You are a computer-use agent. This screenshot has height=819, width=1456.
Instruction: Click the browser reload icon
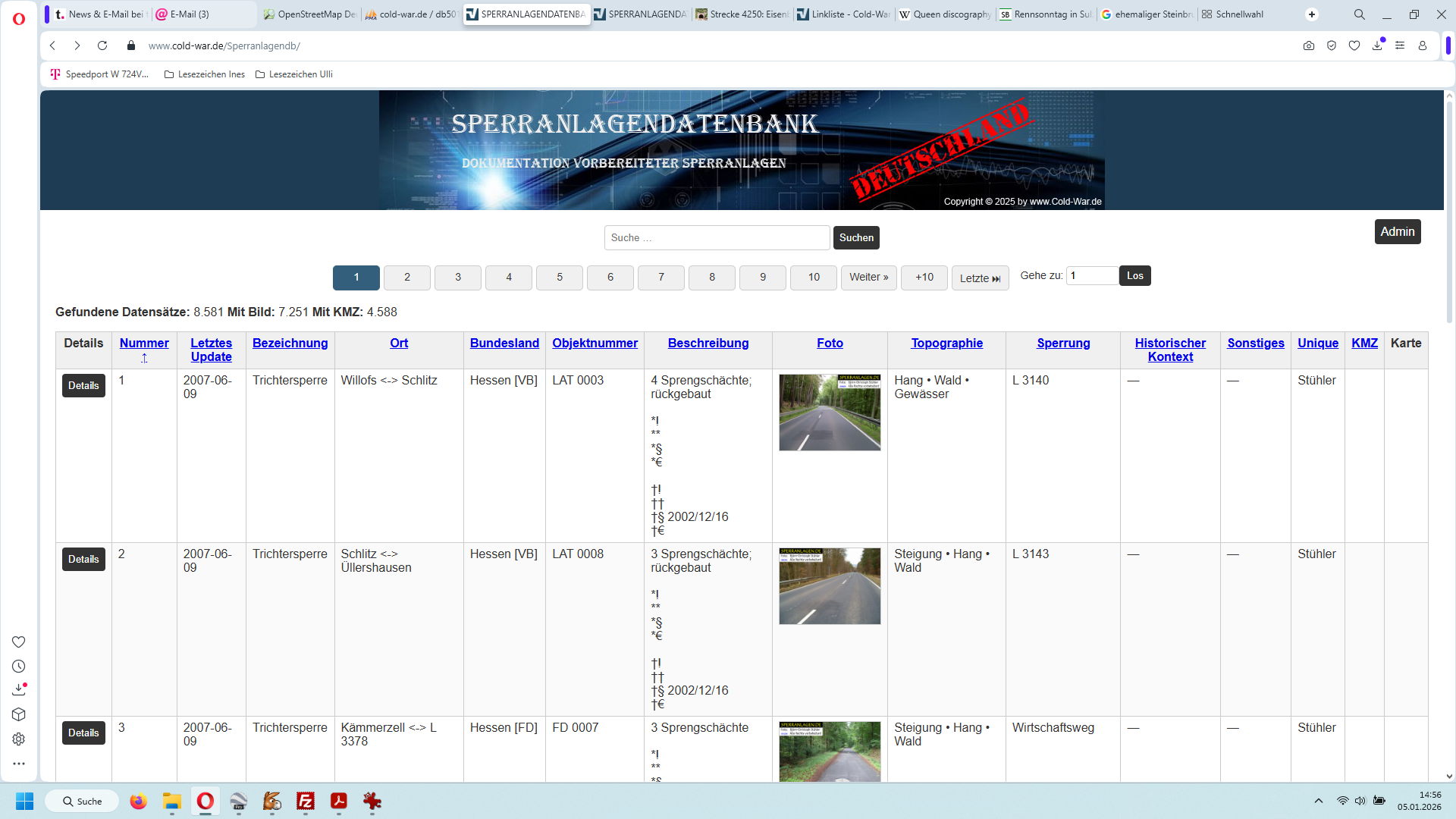tap(102, 45)
